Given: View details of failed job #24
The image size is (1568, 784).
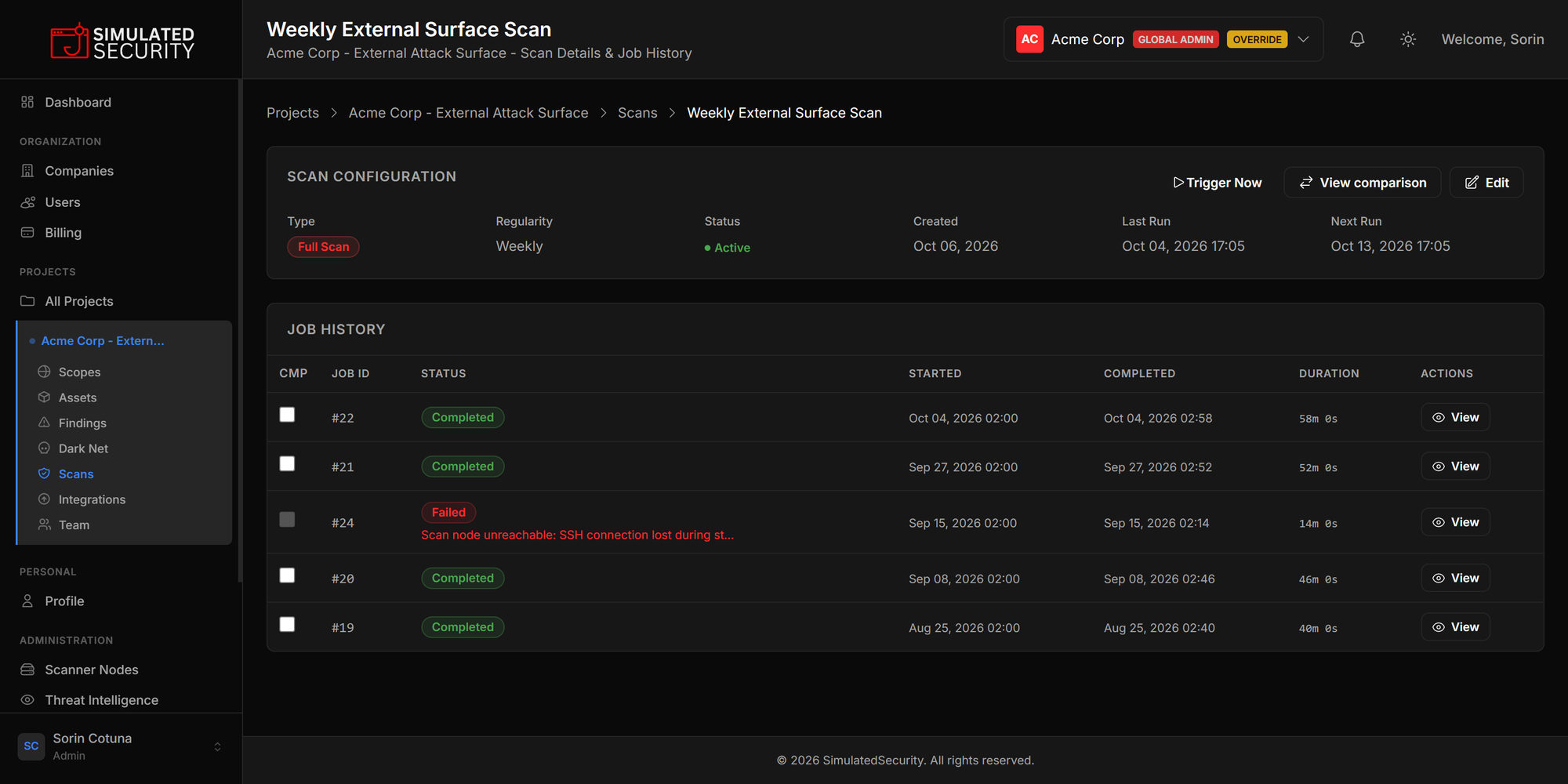Looking at the screenshot, I should tap(1455, 522).
